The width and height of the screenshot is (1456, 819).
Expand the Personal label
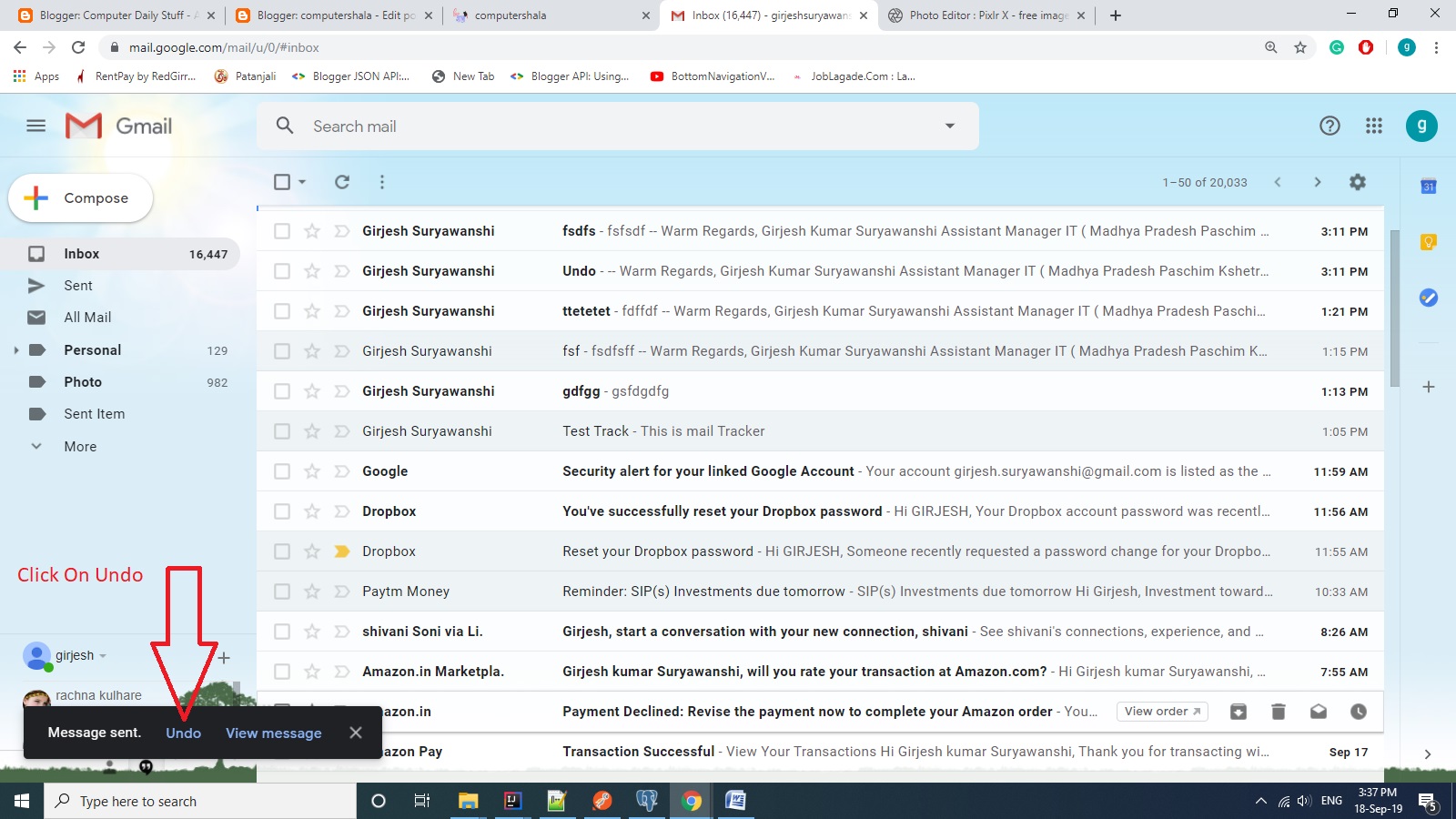[15, 350]
